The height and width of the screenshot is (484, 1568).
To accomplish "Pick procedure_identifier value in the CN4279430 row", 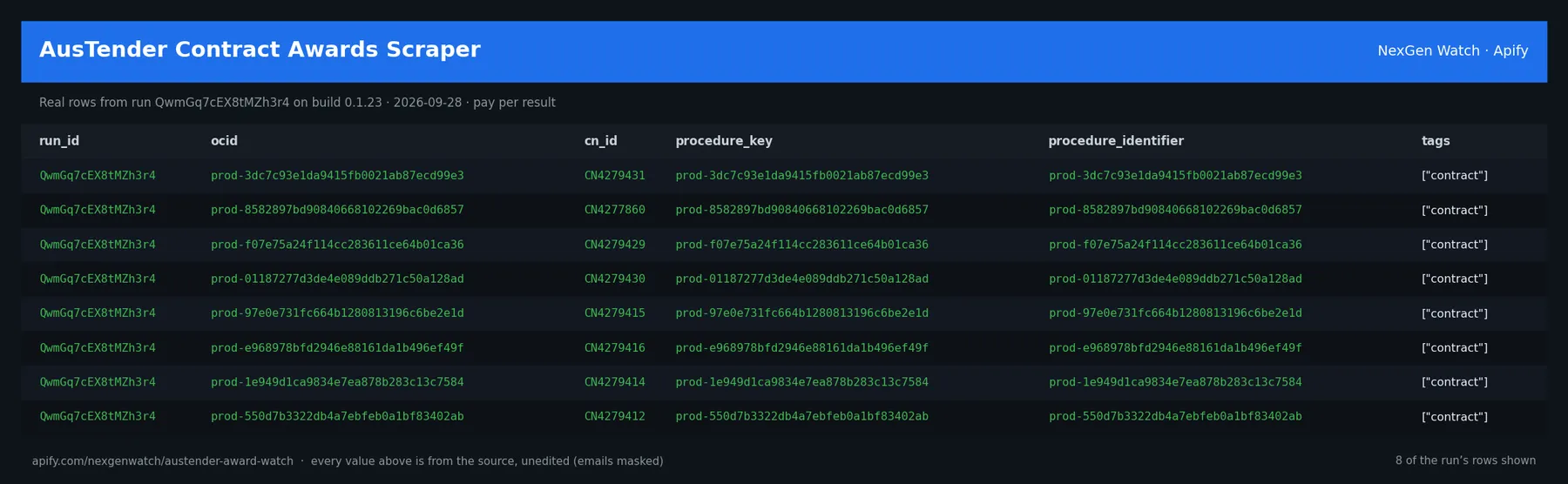I will [x=1175, y=279].
